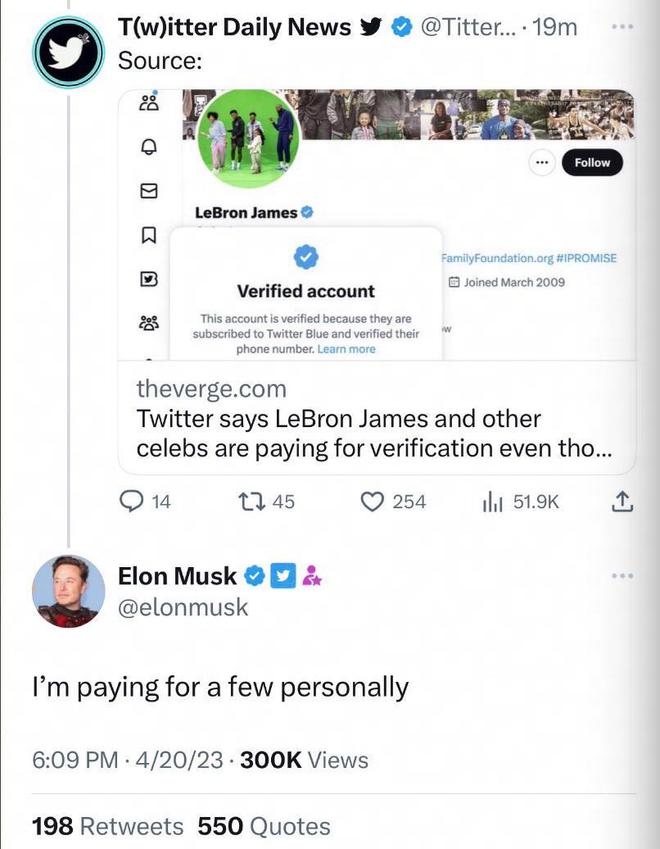Follow the LeBron James profile
The height and width of the screenshot is (849, 660).
592,163
